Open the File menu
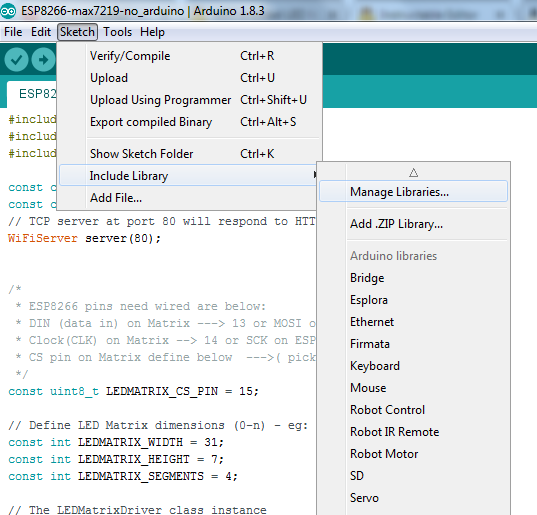 pos(13,32)
